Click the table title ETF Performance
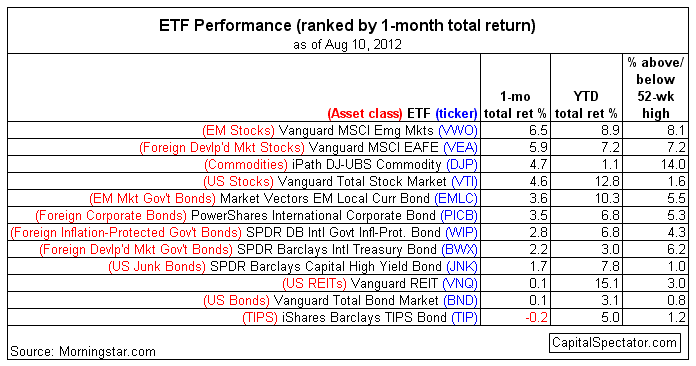Screen dimensions: 696x366 pyautogui.click(x=225, y=25)
